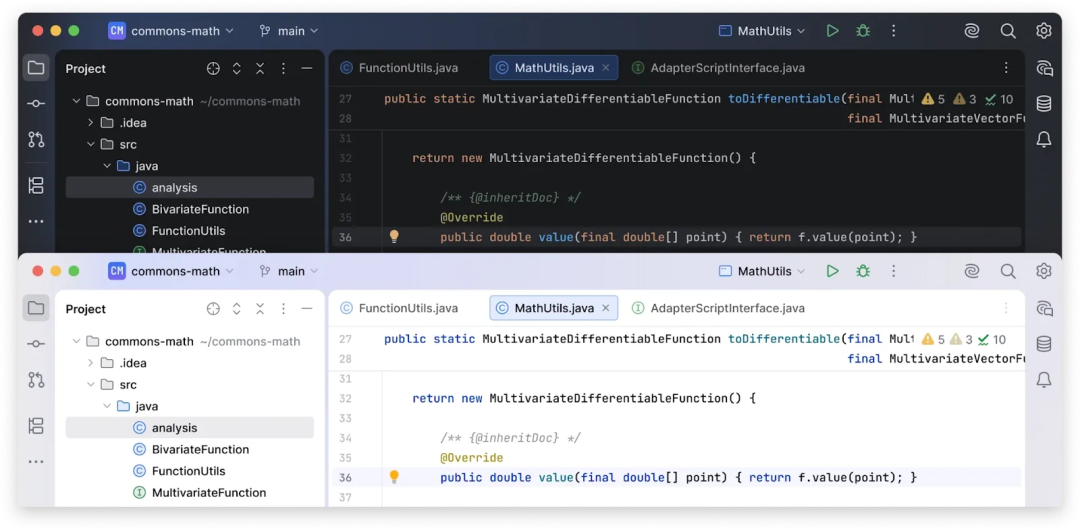
Task: Collapse src folder in light tree
Action: (90, 385)
